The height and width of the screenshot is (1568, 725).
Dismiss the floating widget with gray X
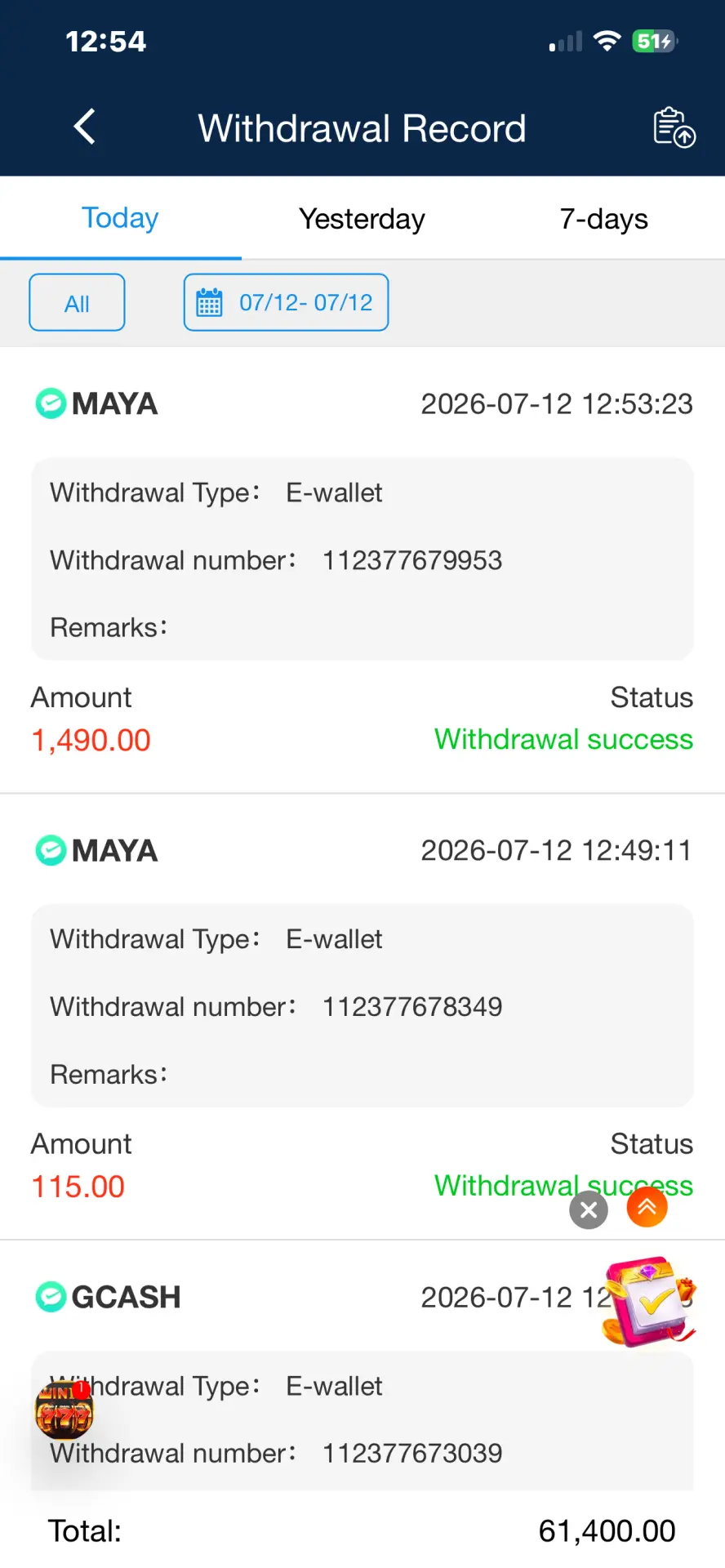[589, 1209]
